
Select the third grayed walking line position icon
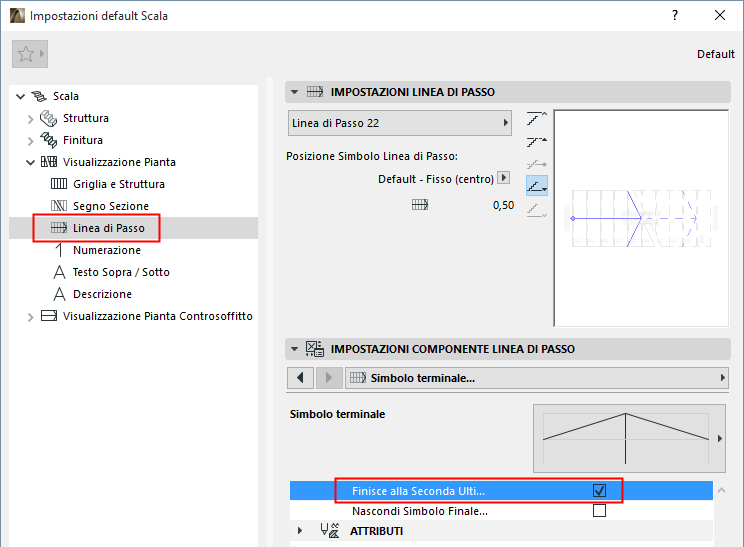537,164
